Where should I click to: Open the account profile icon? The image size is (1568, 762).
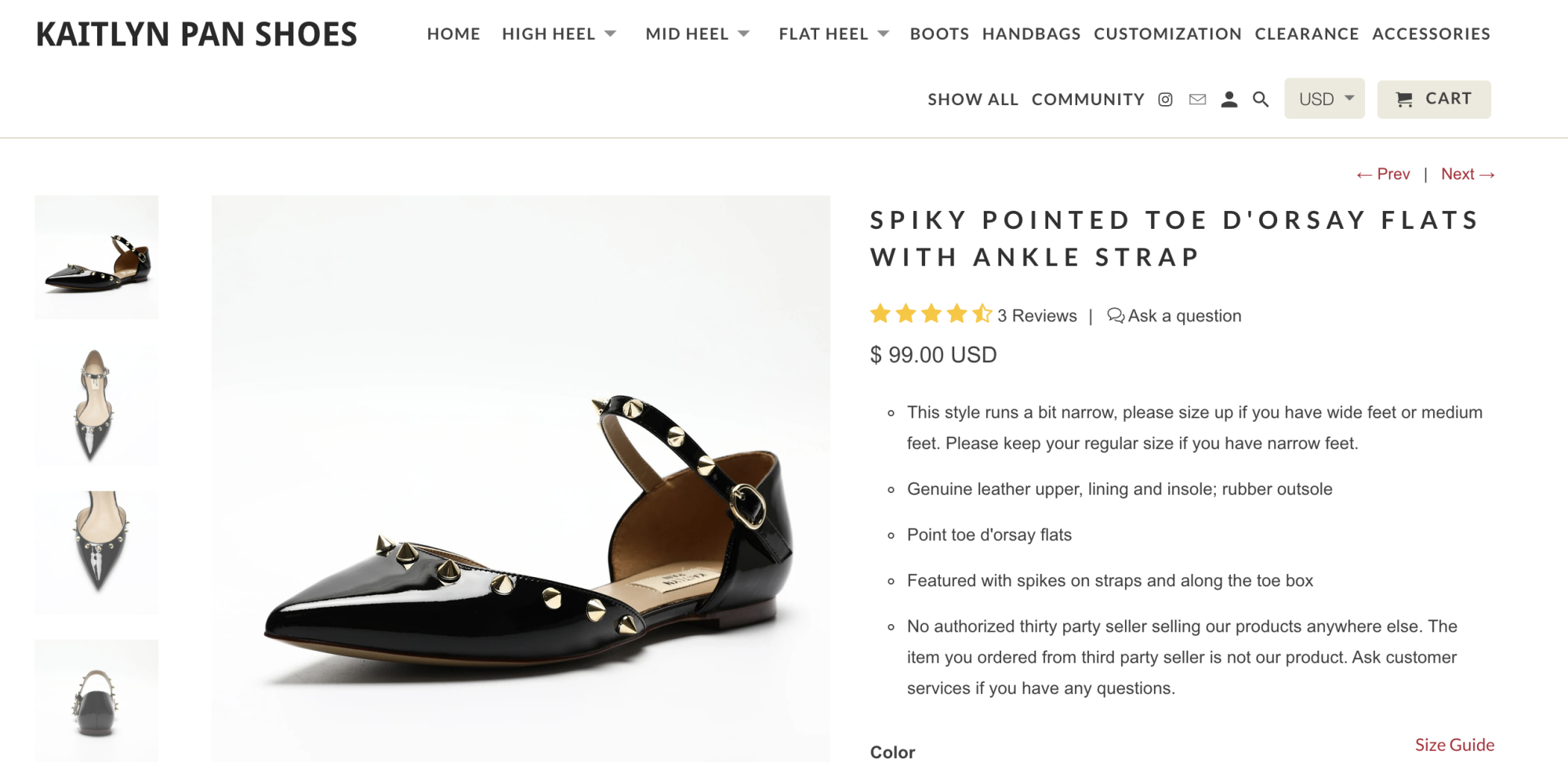click(x=1229, y=100)
